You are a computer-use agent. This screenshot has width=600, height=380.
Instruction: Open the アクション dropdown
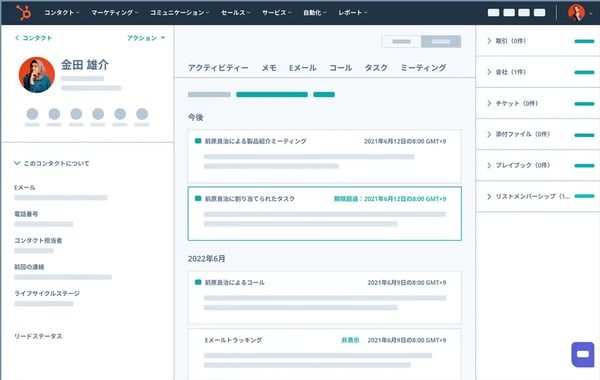click(146, 38)
